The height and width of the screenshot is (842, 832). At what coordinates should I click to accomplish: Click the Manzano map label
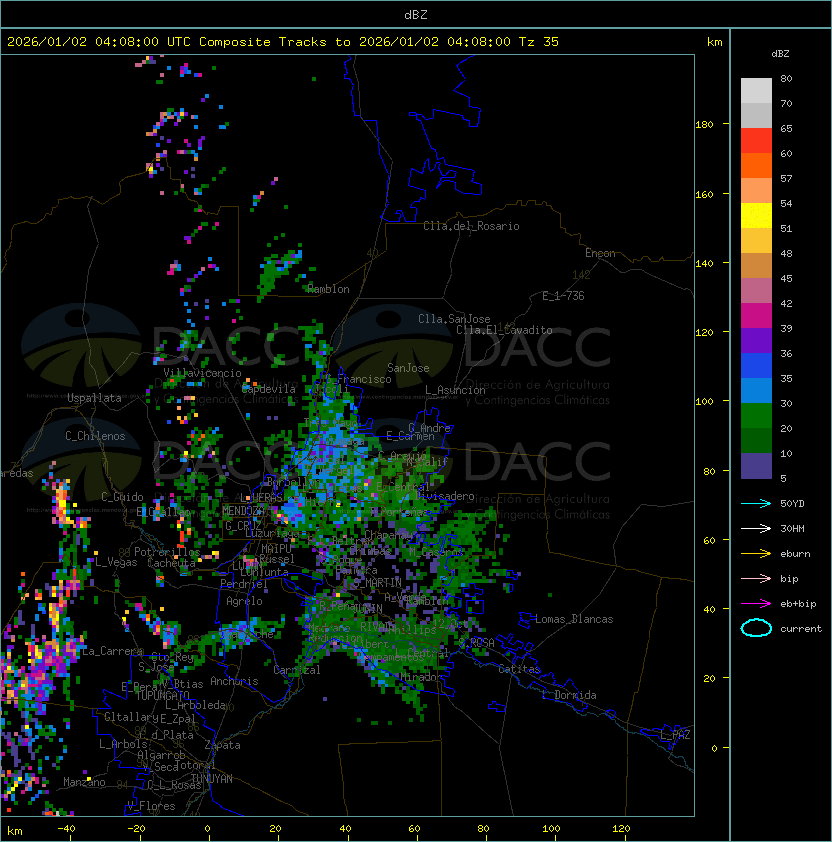84,782
